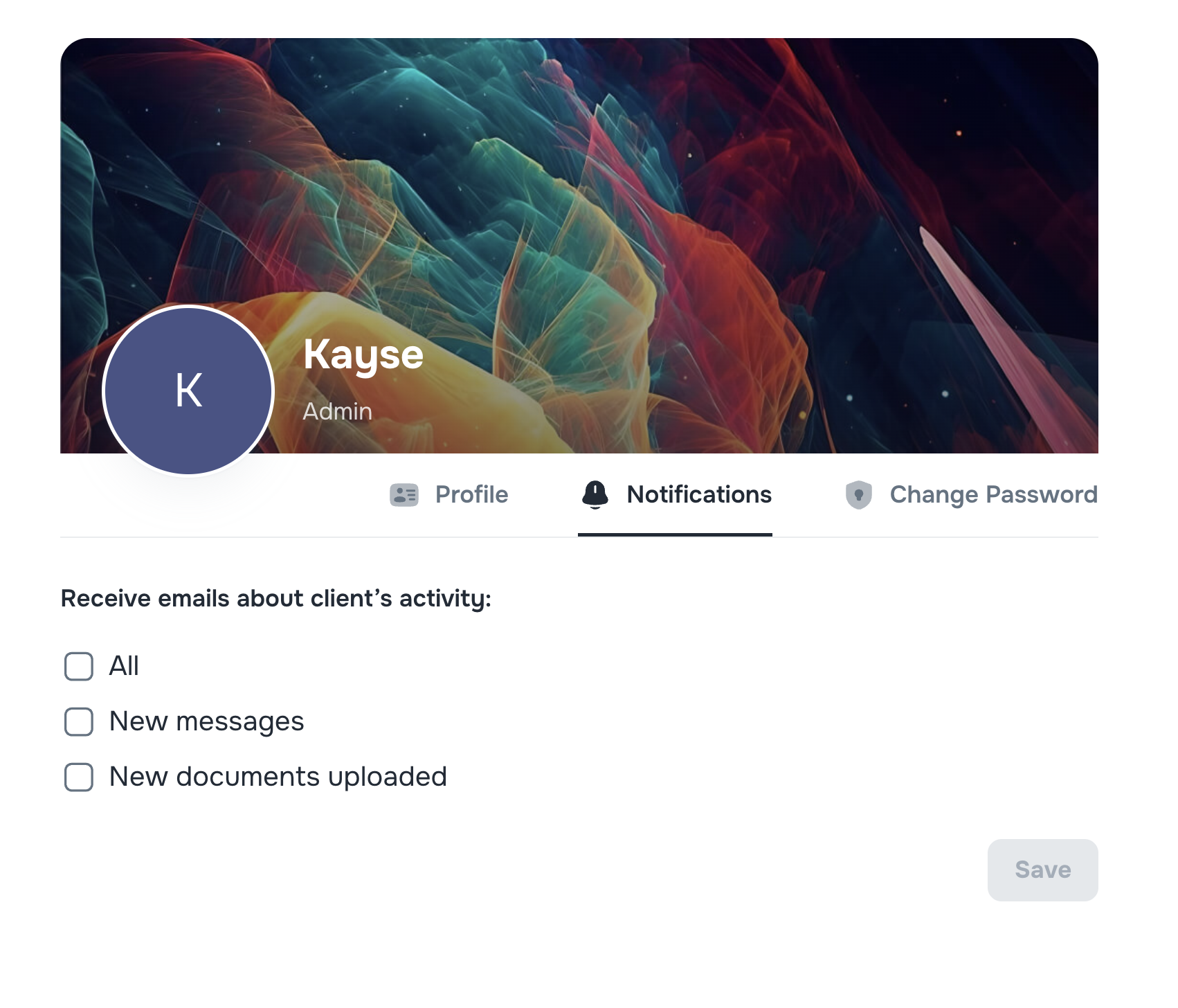1178x1008 pixels.
Task: Click the Admin role label under Kayse
Action: (x=338, y=411)
